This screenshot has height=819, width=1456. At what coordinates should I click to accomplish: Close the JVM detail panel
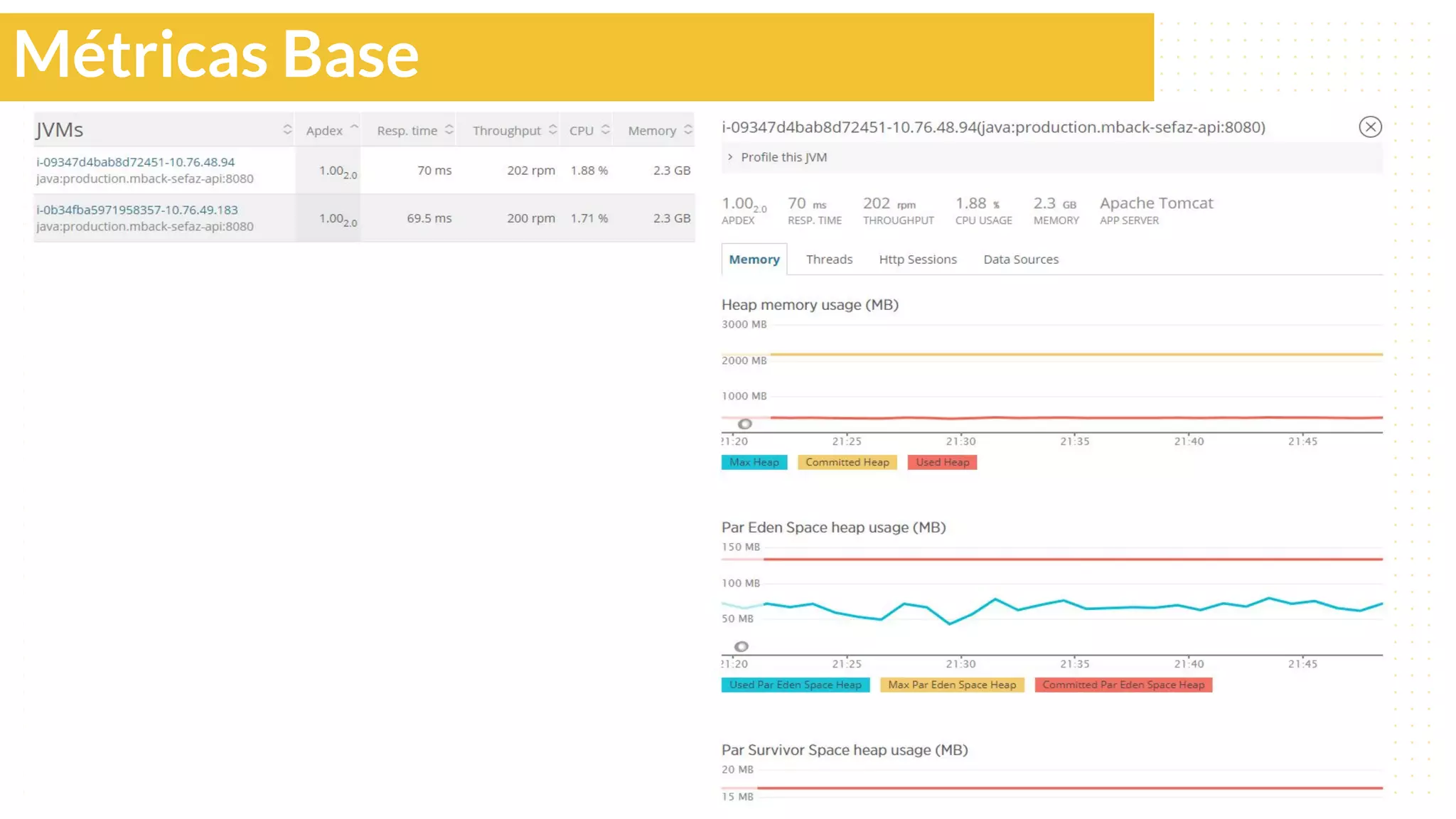tap(1370, 127)
